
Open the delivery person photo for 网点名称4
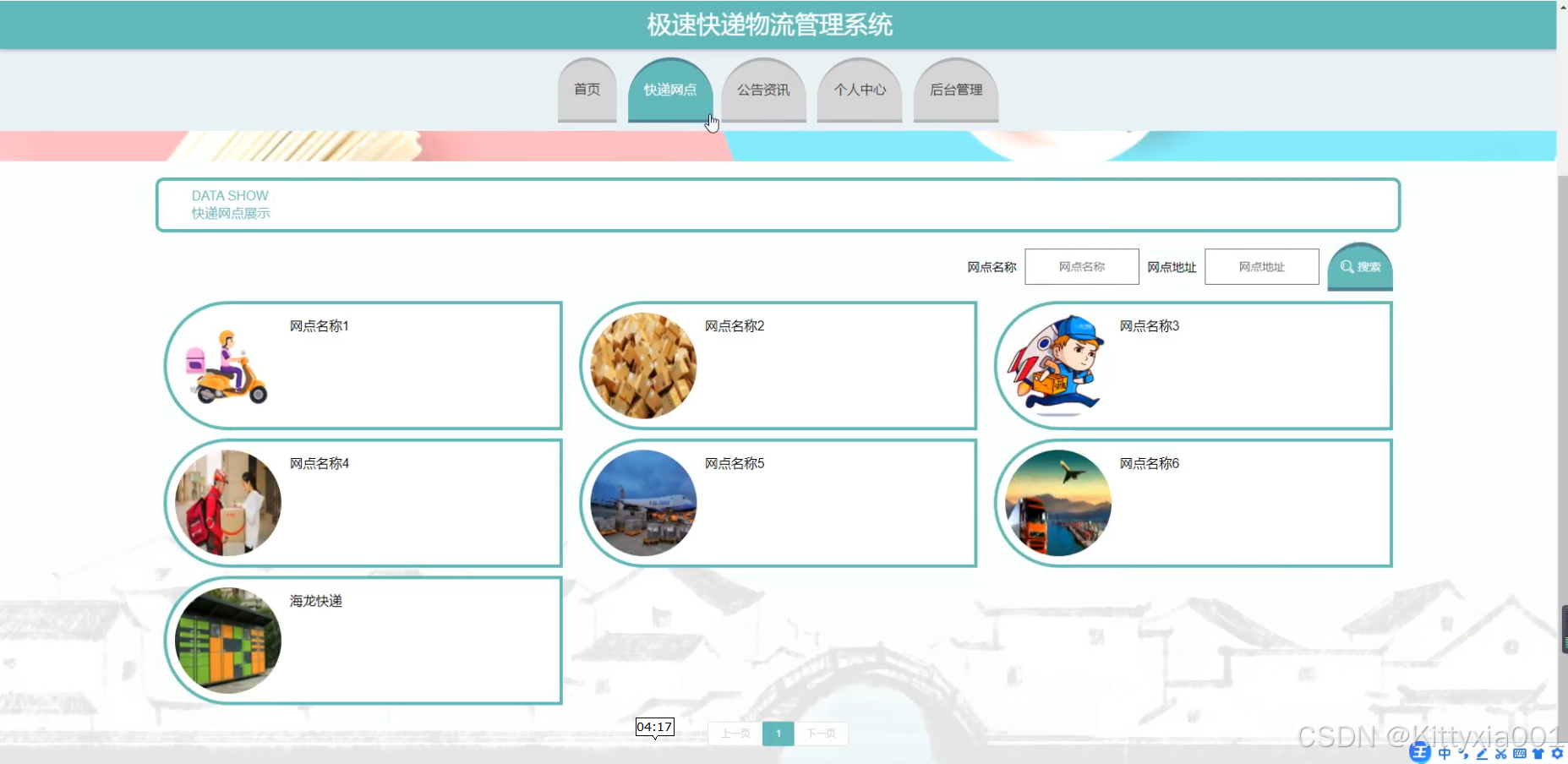click(x=227, y=503)
